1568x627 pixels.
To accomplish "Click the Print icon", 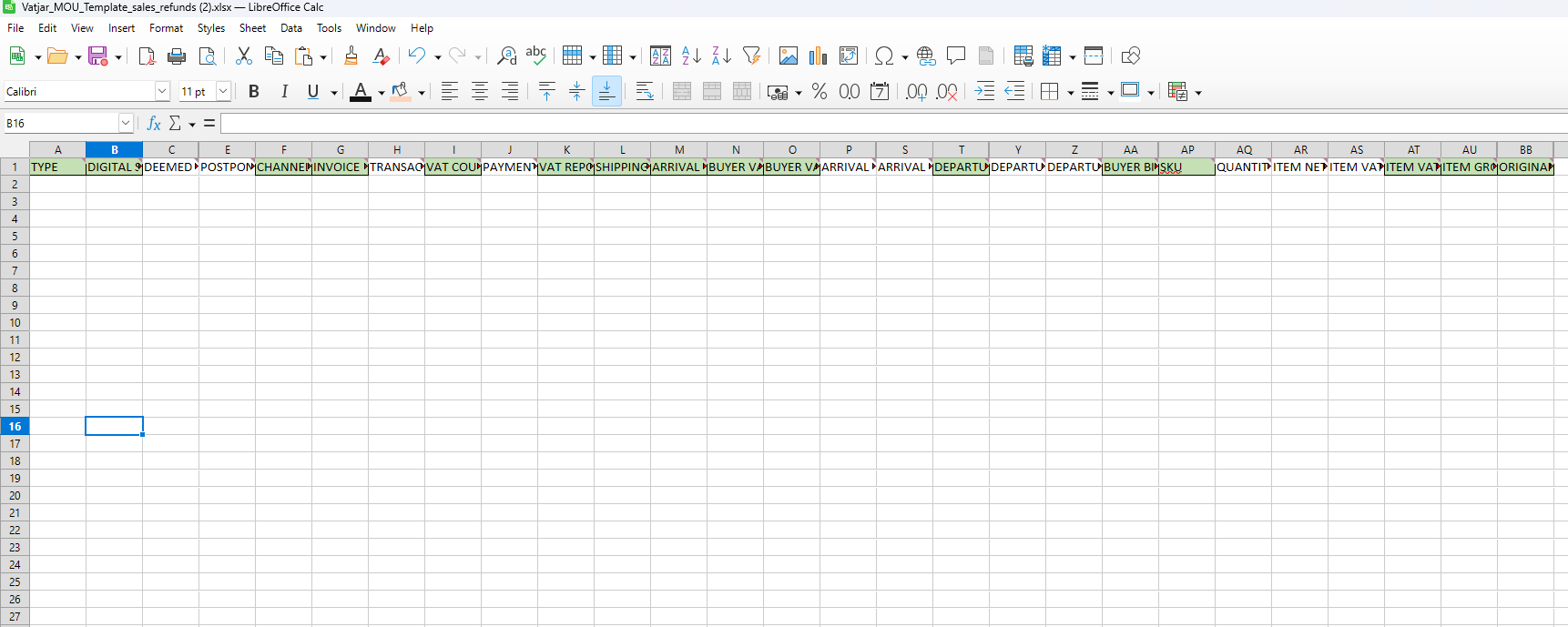I will pyautogui.click(x=177, y=56).
